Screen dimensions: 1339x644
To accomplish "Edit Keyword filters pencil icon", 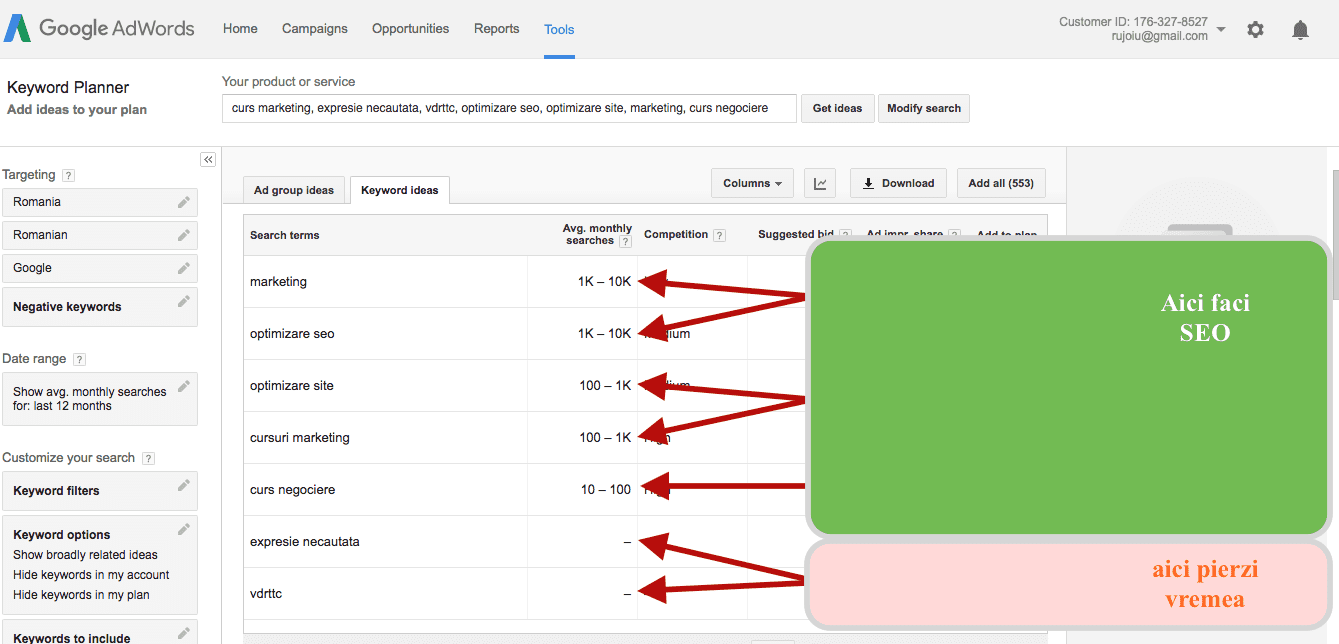I will [184, 485].
